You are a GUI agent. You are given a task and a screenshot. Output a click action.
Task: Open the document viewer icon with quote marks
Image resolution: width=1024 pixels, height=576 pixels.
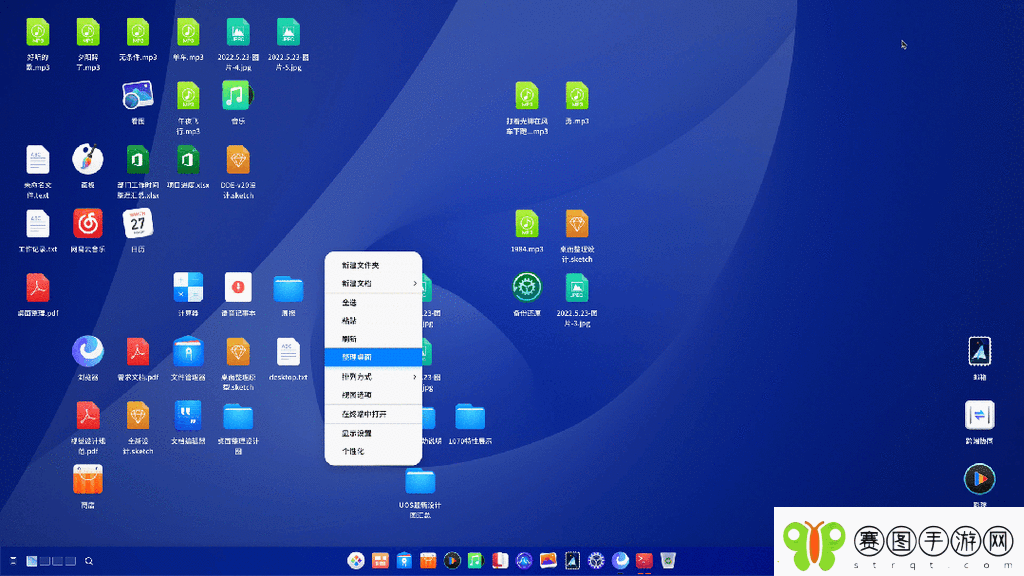click(x=188, y=415)
